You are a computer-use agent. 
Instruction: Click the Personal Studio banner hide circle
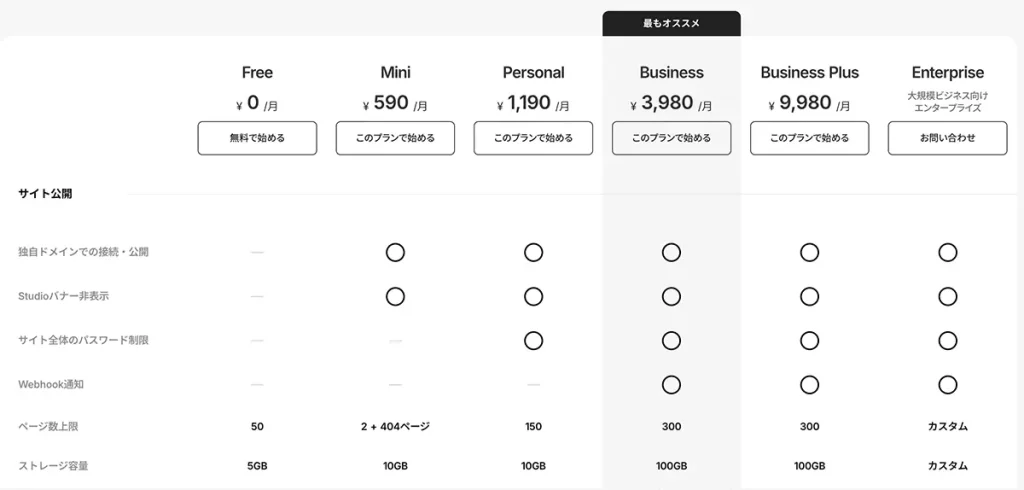[534, 297]
